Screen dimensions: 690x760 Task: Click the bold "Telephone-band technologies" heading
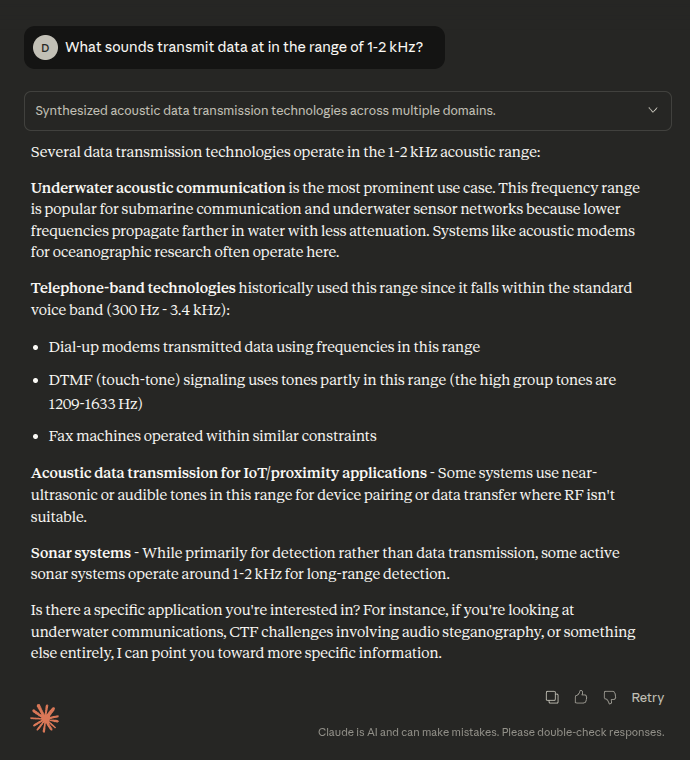tap(134, 288)
